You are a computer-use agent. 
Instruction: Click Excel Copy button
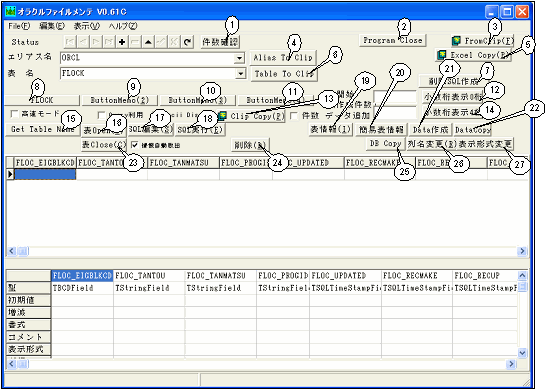pos(473,55)
